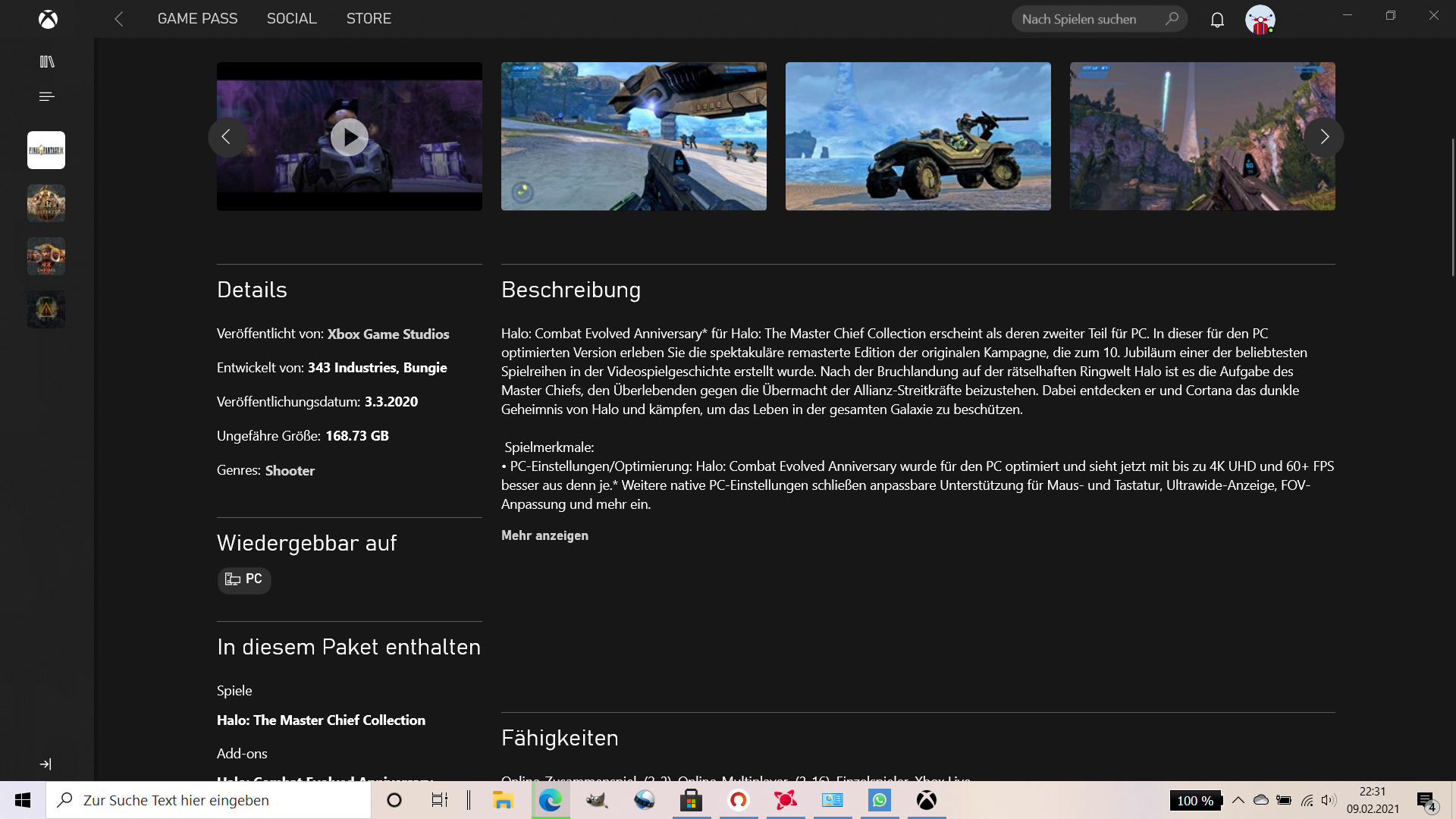
Task: Show previous screenshots with left chevron
Action: (227, 137)
